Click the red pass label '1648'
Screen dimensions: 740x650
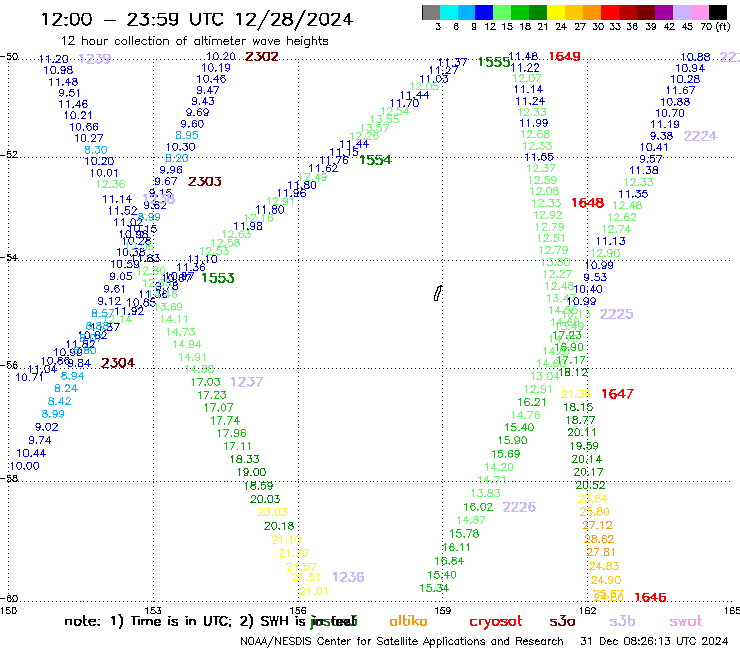click(588, 203)
